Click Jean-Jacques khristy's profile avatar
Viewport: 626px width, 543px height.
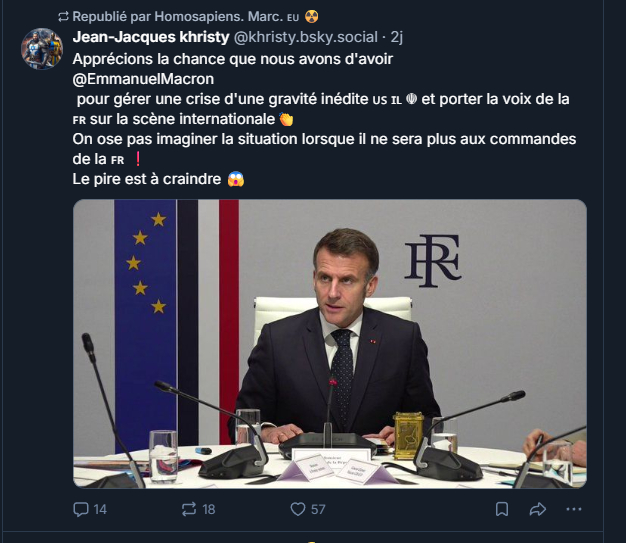click(41, 49)
